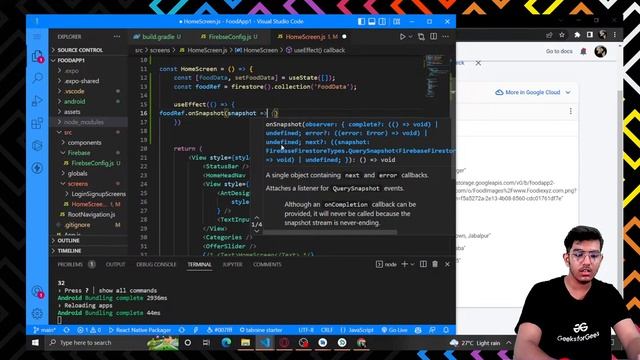640x360 pixels.
Task: Open the editor More Actions ellipsis menu
Action: [446, 37]
